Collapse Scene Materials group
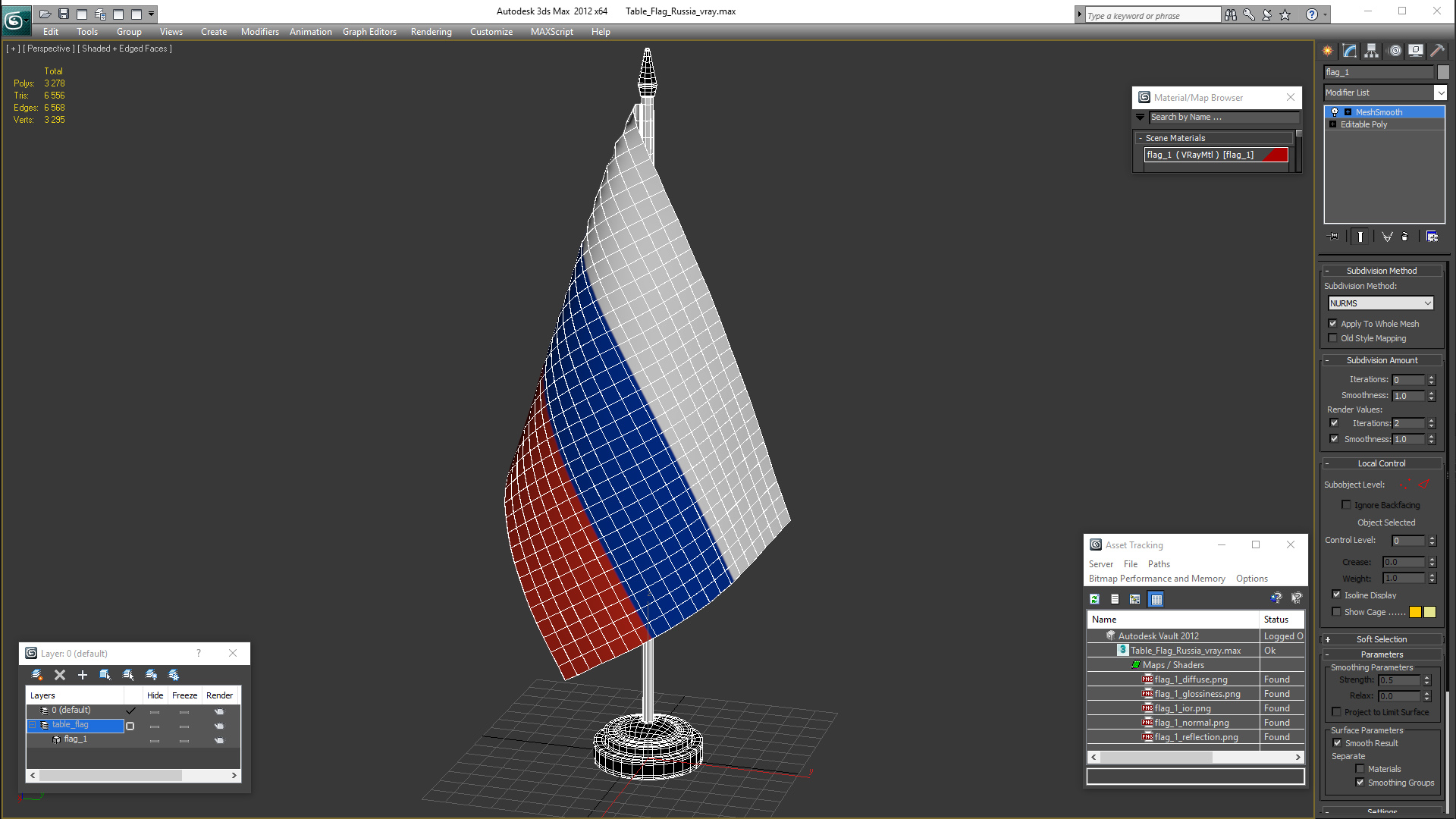Viewport: 1456px width, 819px height. 1140,138
